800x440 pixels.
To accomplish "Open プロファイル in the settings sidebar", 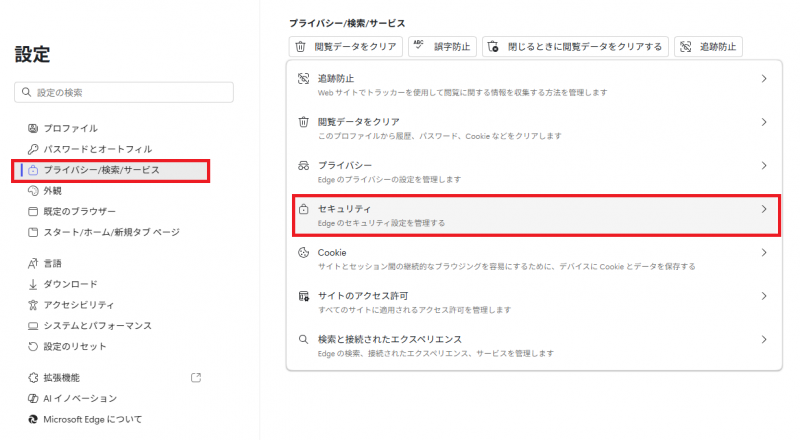I will 70,128.
